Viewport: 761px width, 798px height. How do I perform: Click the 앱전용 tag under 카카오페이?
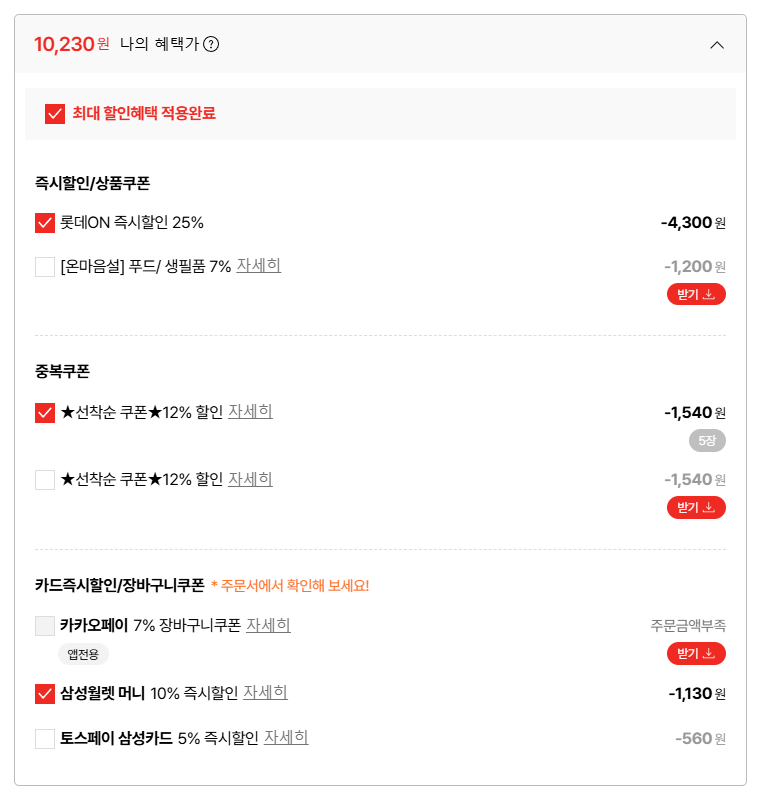click(83, 654)
